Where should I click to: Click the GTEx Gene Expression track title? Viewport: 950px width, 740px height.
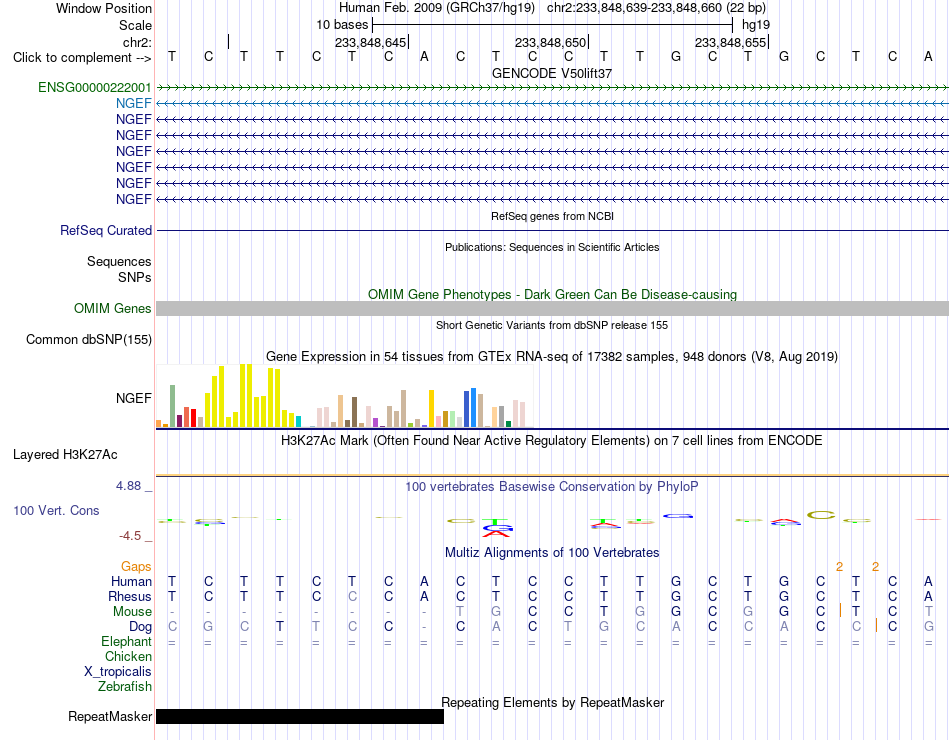click(x=552, y=356)
